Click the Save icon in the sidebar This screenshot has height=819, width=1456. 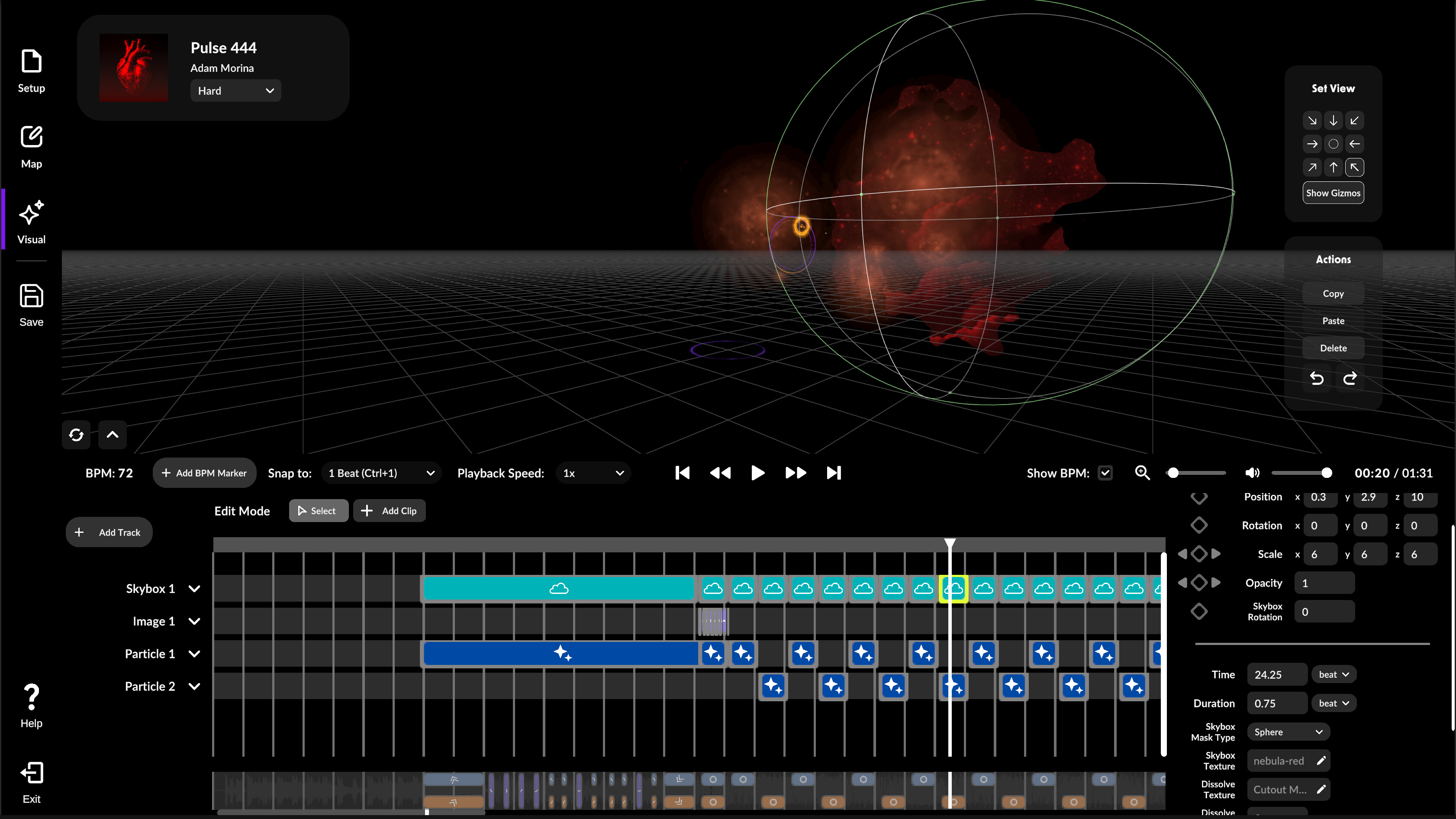31,295
